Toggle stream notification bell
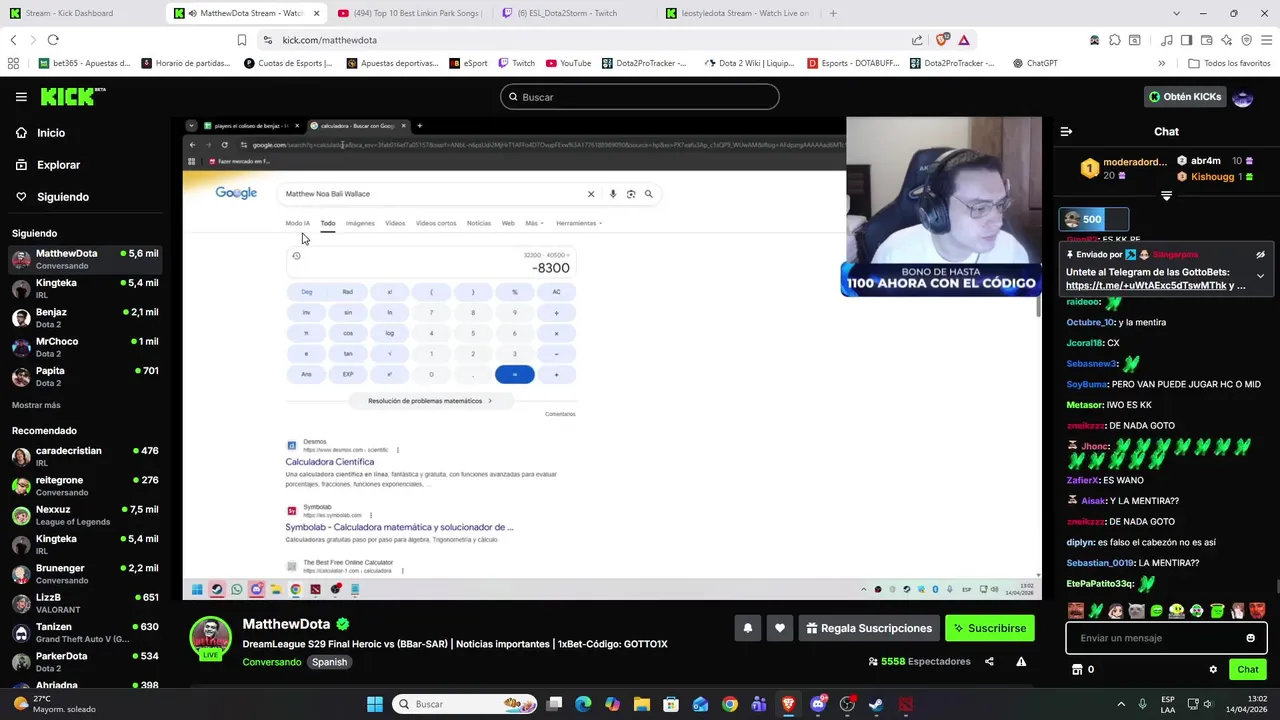Screen dimensions: 1280x720 click(x=747, y=628)
